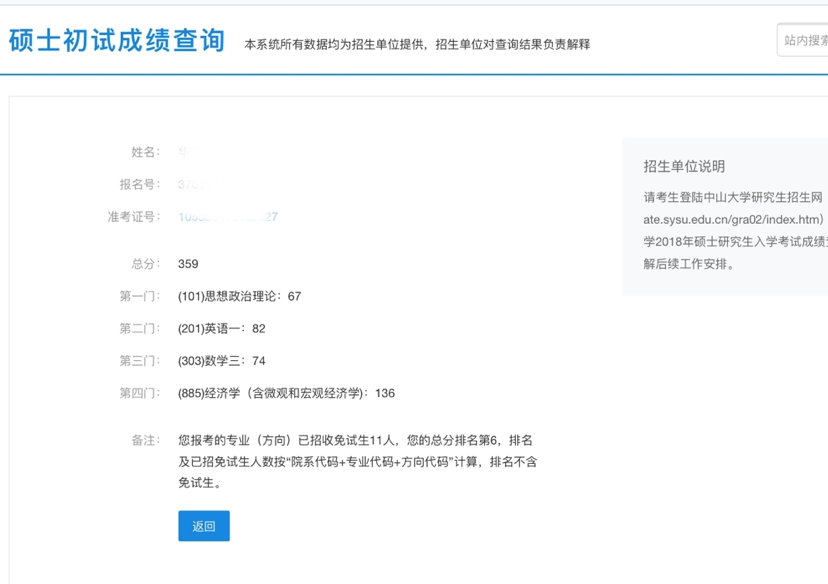828x584 pixels.
Task: Click the 第四门 subject label
Action: point(139,393)
